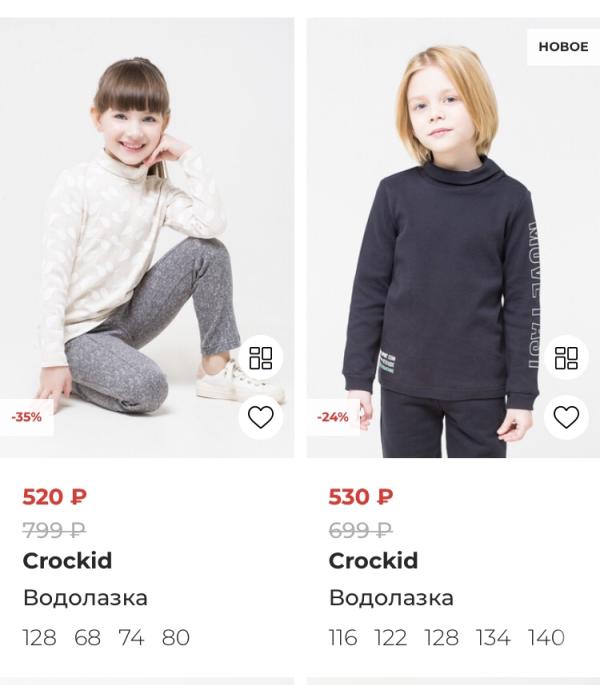
Task: Choose size 74 for the beige turtleneck
Action: click(131, 638)
